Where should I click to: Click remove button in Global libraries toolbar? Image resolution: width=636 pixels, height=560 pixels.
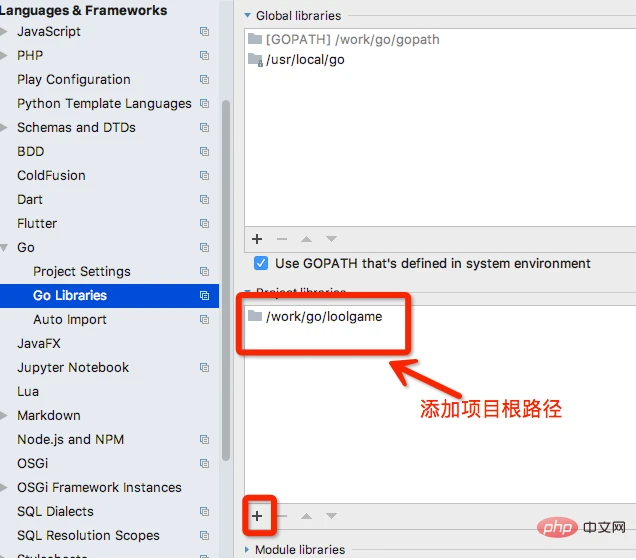[x=282, y=239]
